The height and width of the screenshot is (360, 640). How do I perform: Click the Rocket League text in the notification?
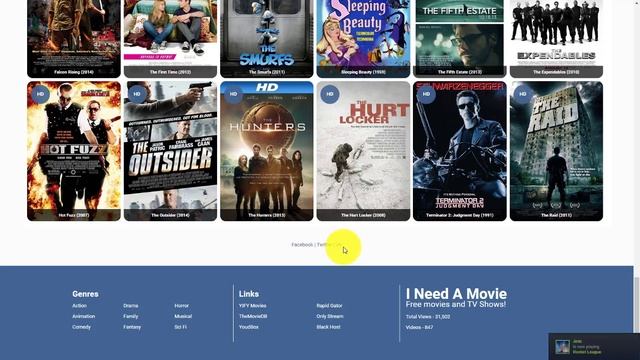[x=587, y=352]
